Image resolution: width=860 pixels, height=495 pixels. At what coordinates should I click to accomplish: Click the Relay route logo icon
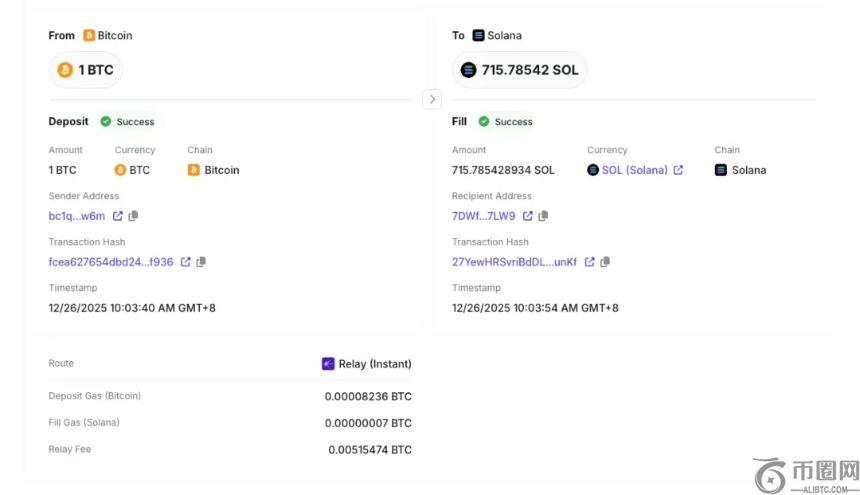tap(328, 364)
